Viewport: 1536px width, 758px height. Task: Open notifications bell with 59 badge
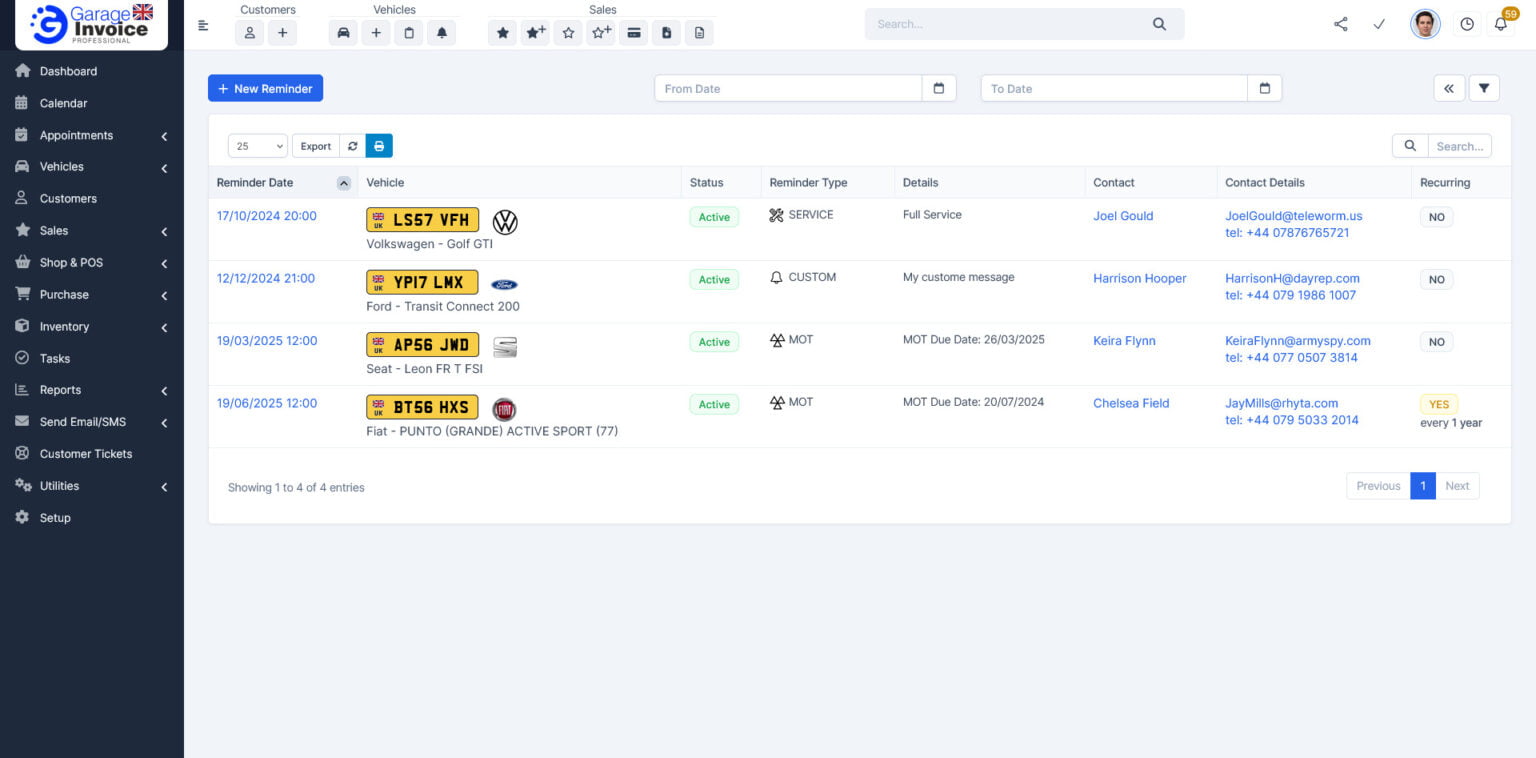(1500, 24)
